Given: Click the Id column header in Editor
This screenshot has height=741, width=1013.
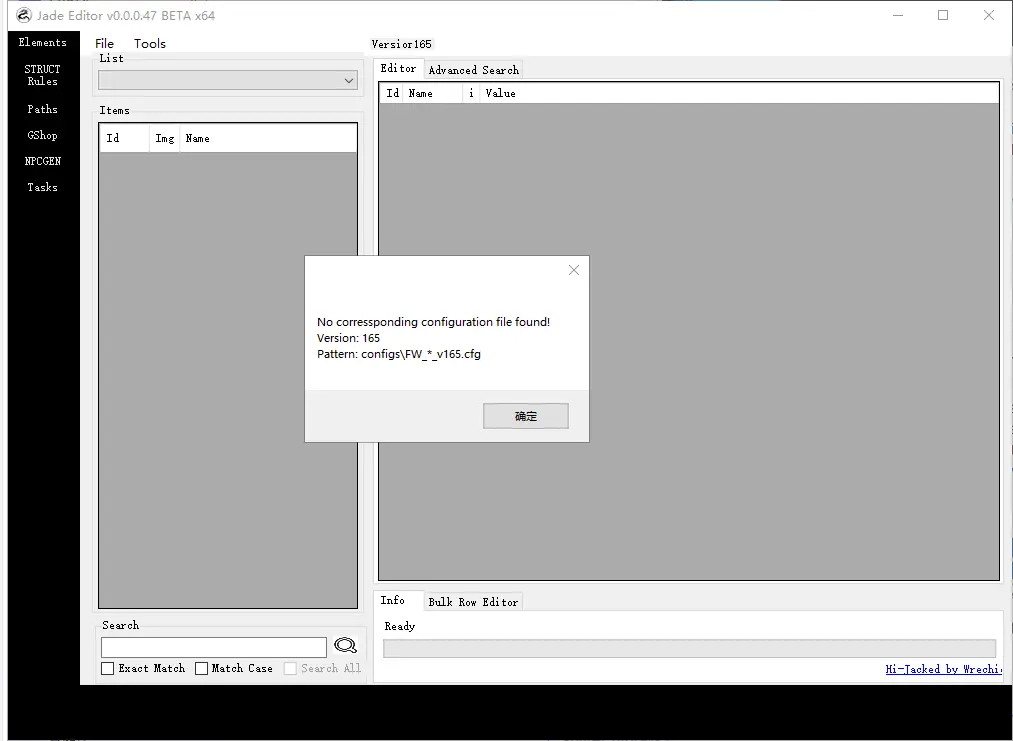Looking at the screenshot, I should 392,93.
